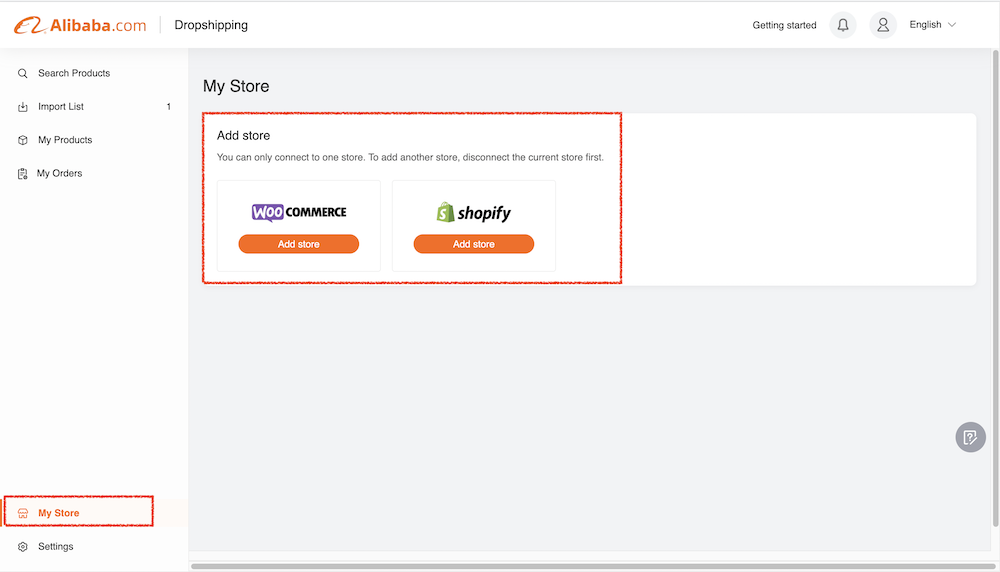Click the My Orders clipboard icon

click(22, 173)
